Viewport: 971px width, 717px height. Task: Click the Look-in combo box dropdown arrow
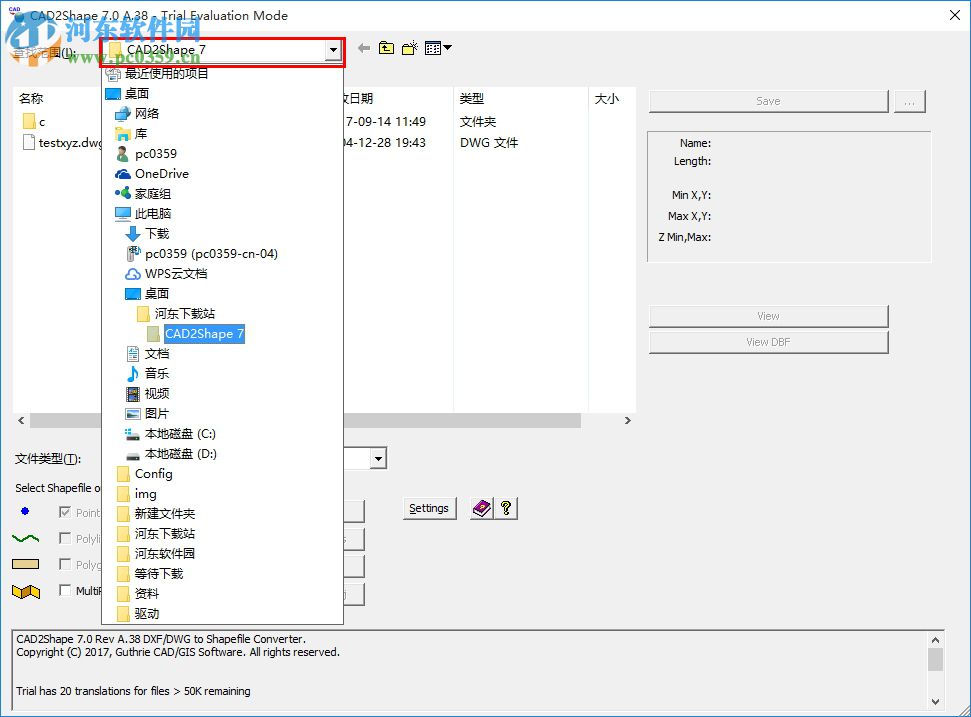334,49
